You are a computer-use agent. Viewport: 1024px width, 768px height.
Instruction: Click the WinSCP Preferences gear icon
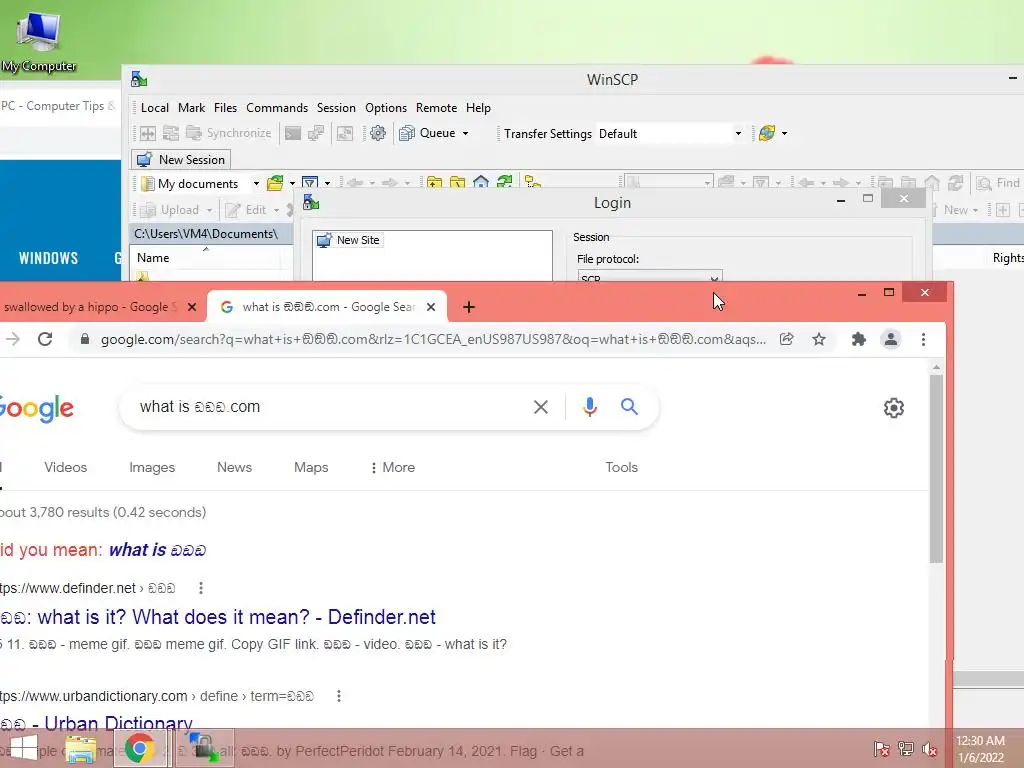tap(377, 133)
